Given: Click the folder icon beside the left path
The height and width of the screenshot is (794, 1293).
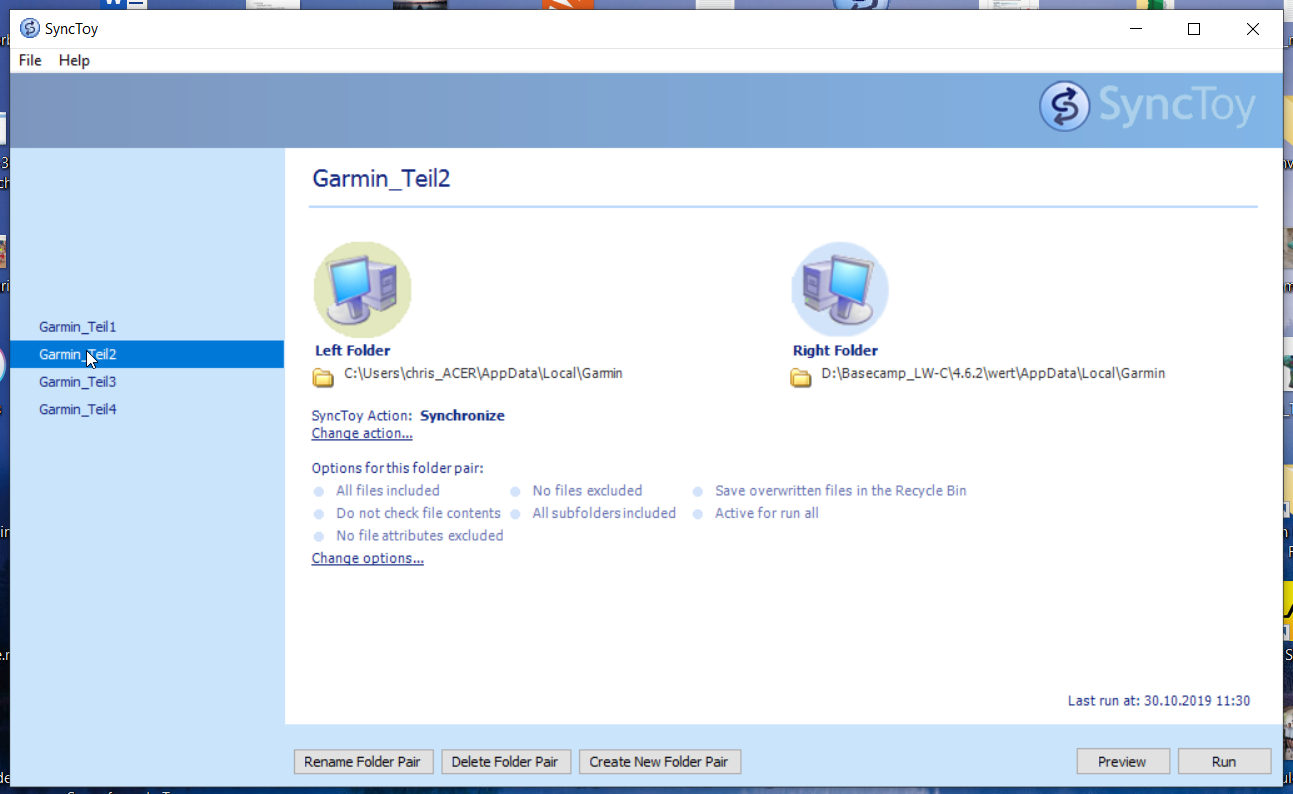Looking at the screenshot, I should click(323, 377).
